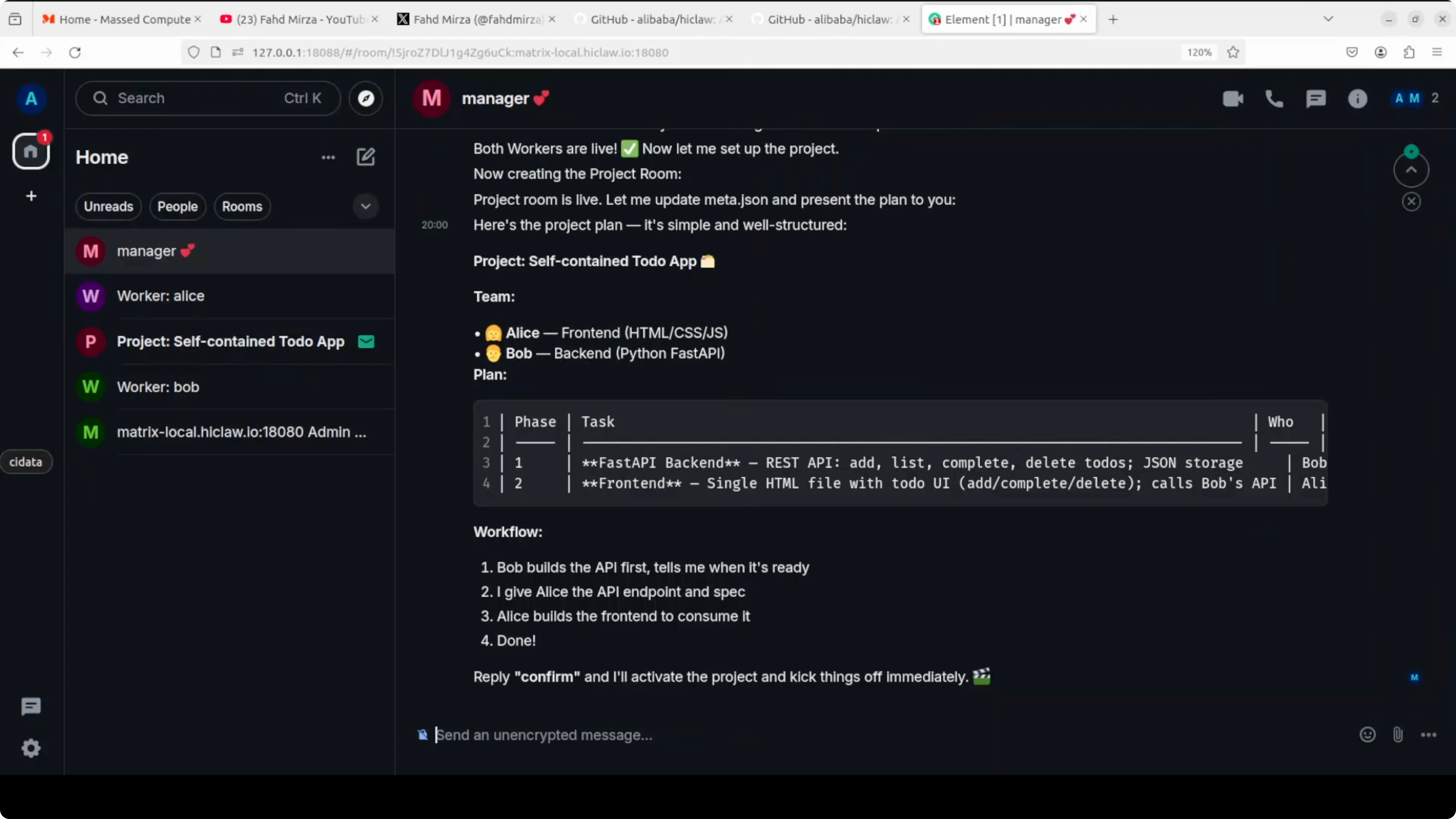Toggle the Unreads filter
Screen dimensions: 1456x819
(108, 206)
